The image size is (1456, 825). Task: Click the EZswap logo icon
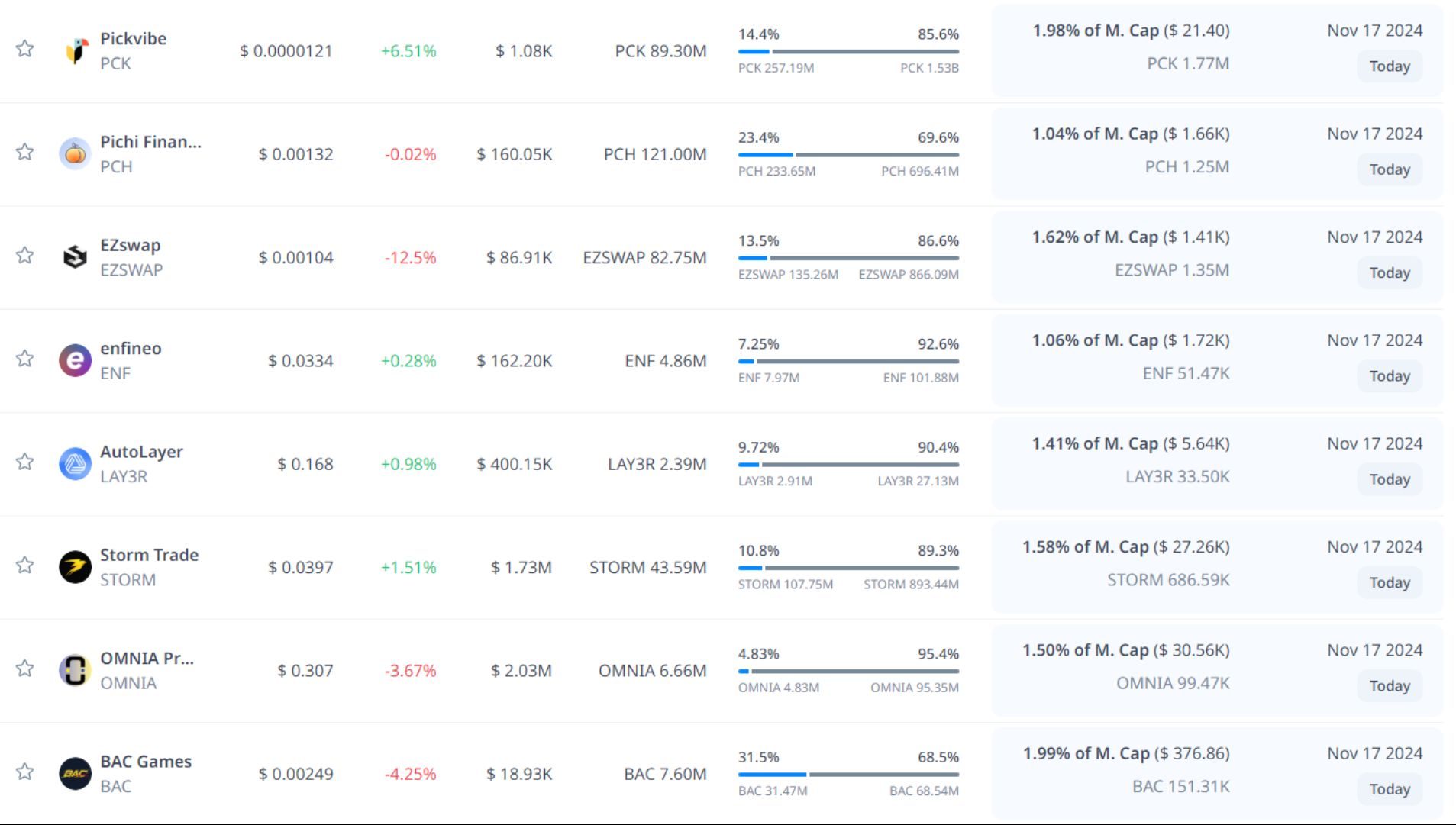[x=75, y=257]
